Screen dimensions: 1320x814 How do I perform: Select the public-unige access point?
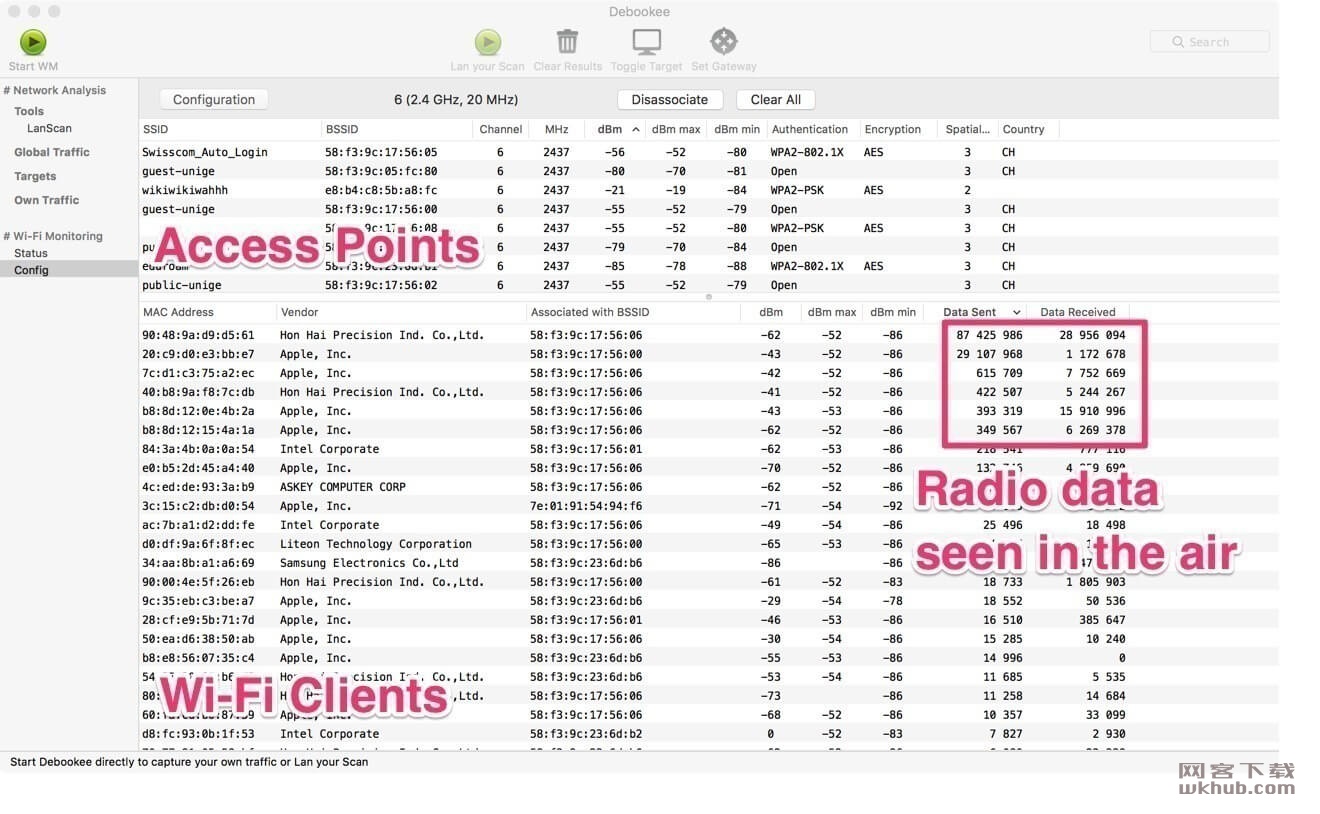coord(708,285)
